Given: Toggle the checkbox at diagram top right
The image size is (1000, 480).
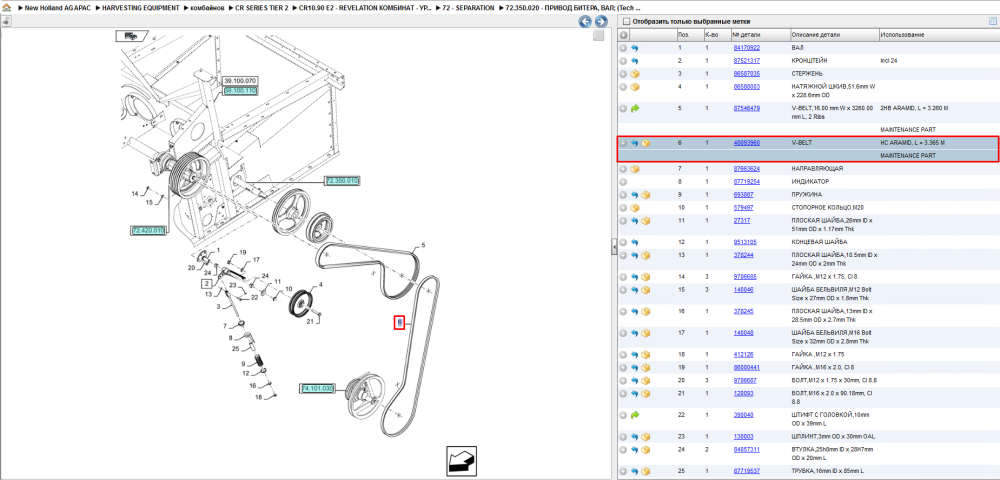Looking at the screenshot, I should (x=598, y=36).
